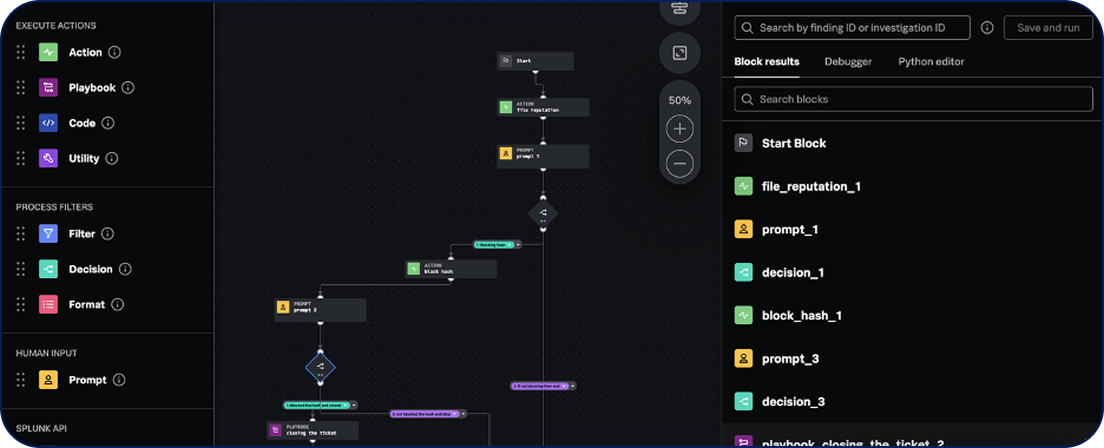Open the Python editor tab

click(x=931, y=62)
